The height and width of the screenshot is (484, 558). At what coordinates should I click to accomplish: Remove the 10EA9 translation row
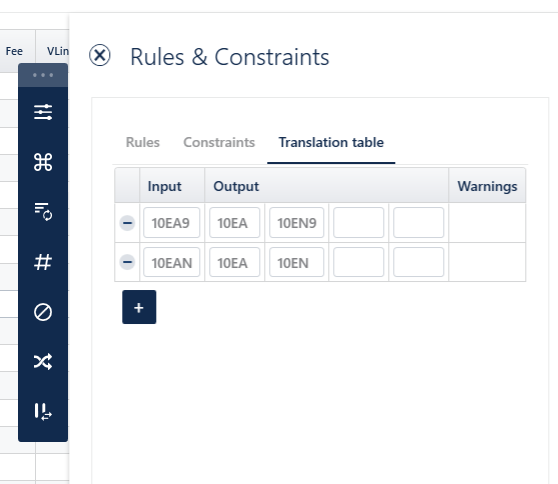point(127,223)
